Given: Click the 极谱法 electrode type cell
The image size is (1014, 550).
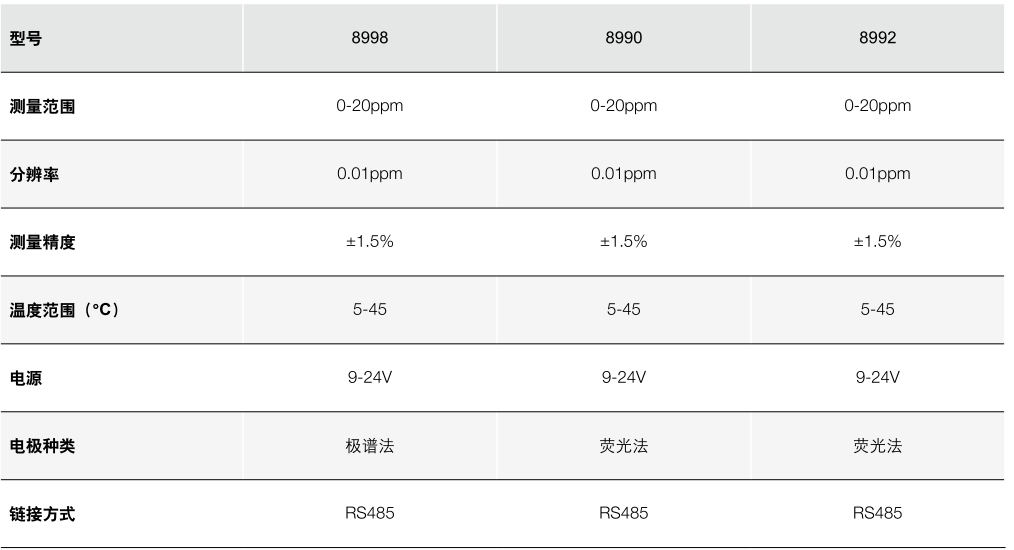Looking at the screenshot, I should pos(370,446).
